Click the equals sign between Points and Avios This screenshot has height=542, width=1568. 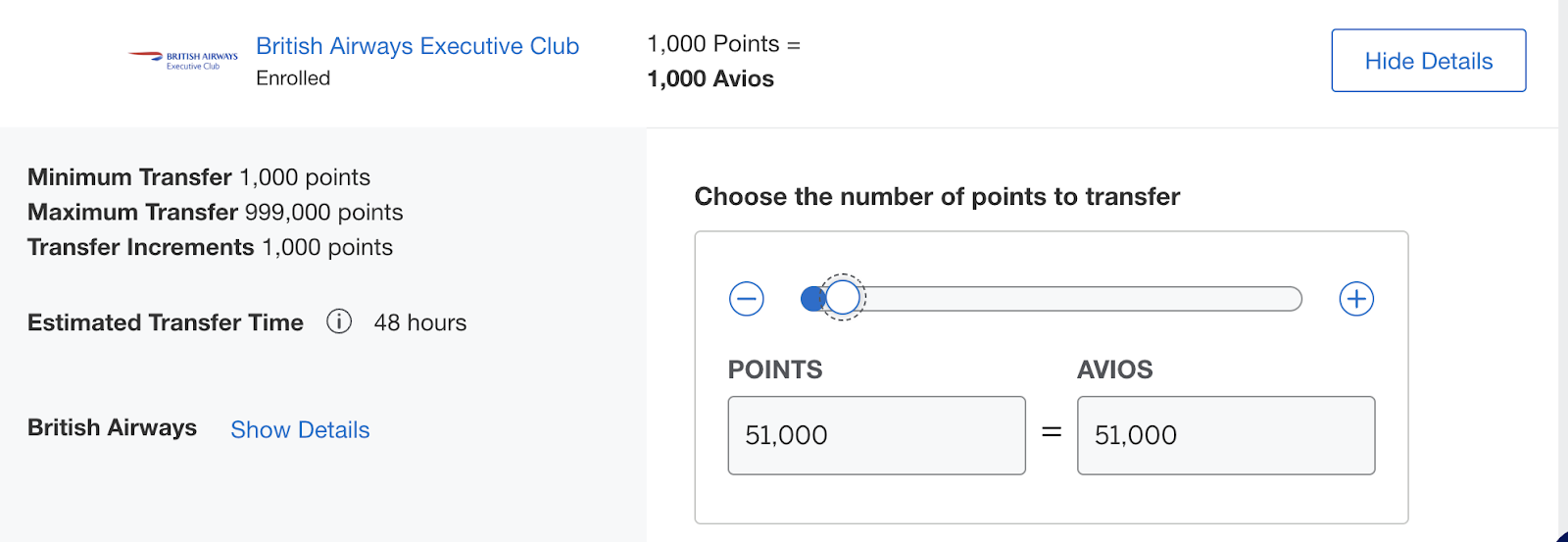point(1052,432)
